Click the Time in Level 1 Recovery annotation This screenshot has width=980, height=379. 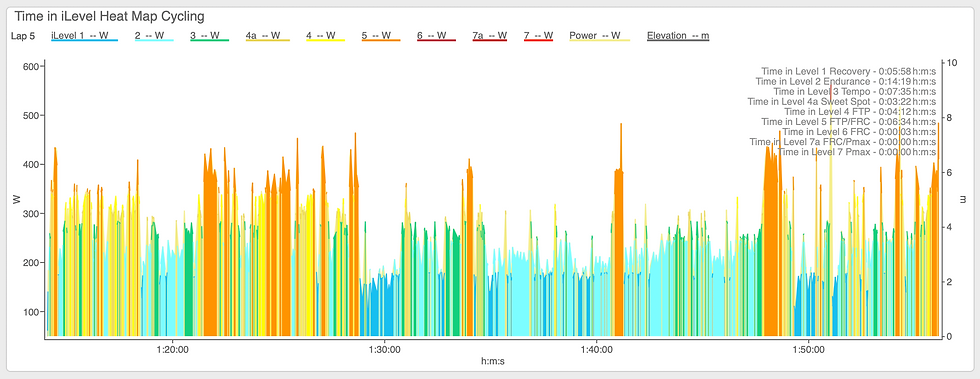coord(848,71)
